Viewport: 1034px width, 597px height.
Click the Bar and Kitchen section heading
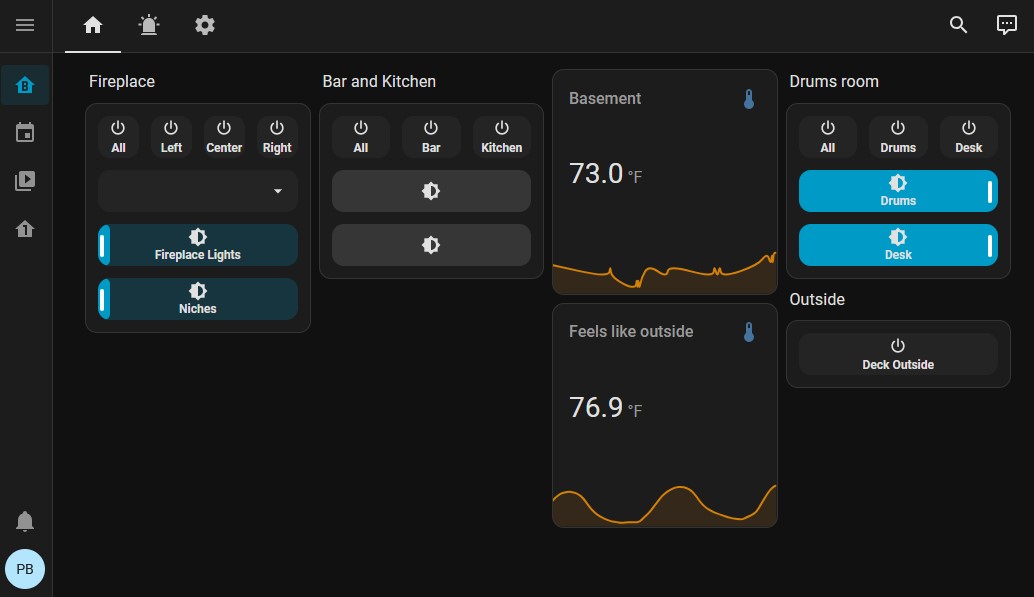pyautogui.click(x=379, y=82)
